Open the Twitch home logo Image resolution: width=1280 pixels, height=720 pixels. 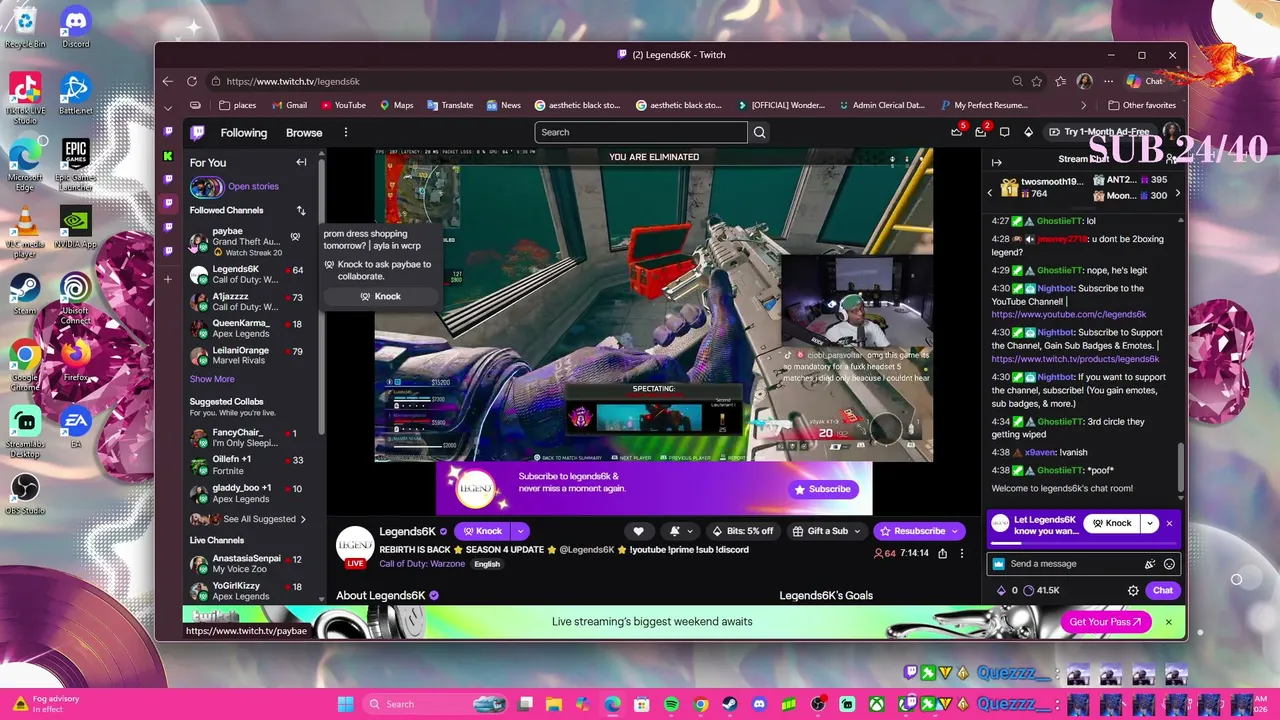point(198,132)
